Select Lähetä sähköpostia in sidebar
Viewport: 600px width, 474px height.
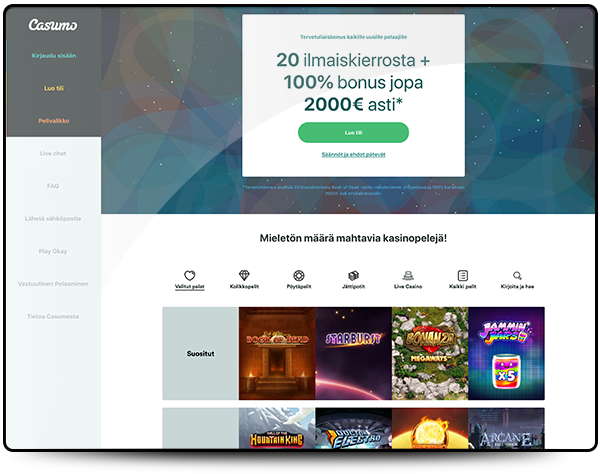(x=53, y=218)
